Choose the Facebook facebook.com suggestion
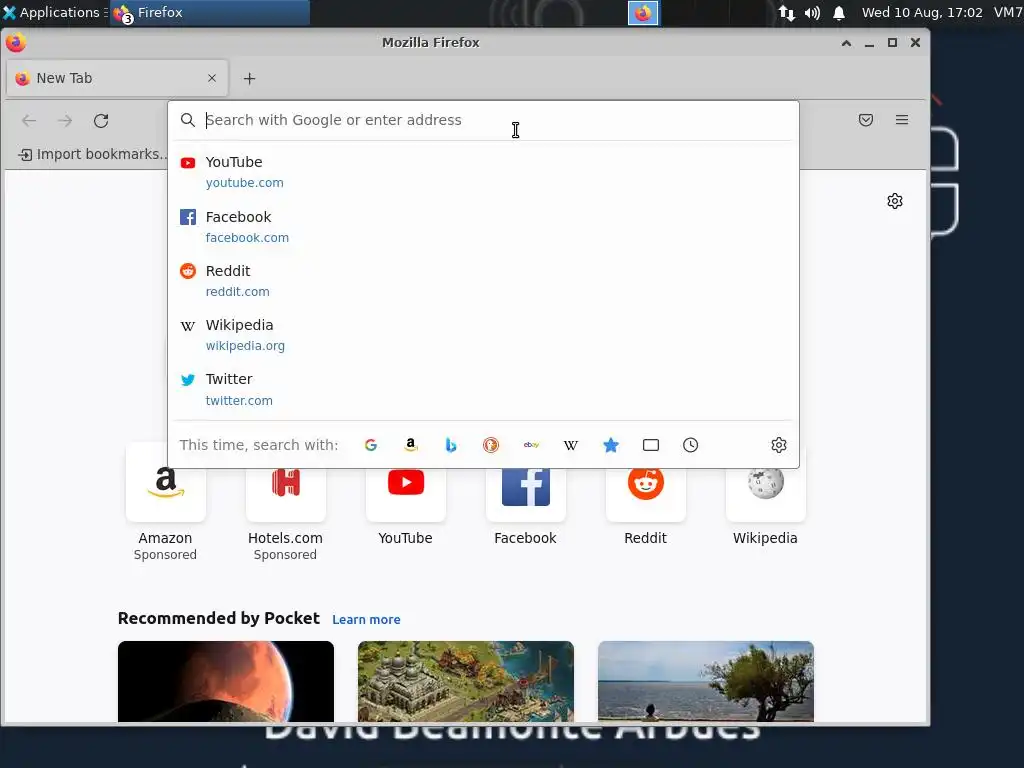The image size is (1024, 768). coord(483,227)
